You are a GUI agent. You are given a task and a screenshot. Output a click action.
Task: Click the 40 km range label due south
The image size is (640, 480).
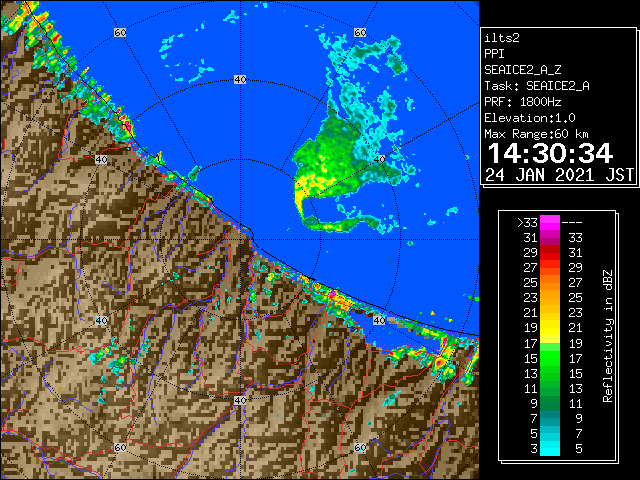[x=240, y=400]
